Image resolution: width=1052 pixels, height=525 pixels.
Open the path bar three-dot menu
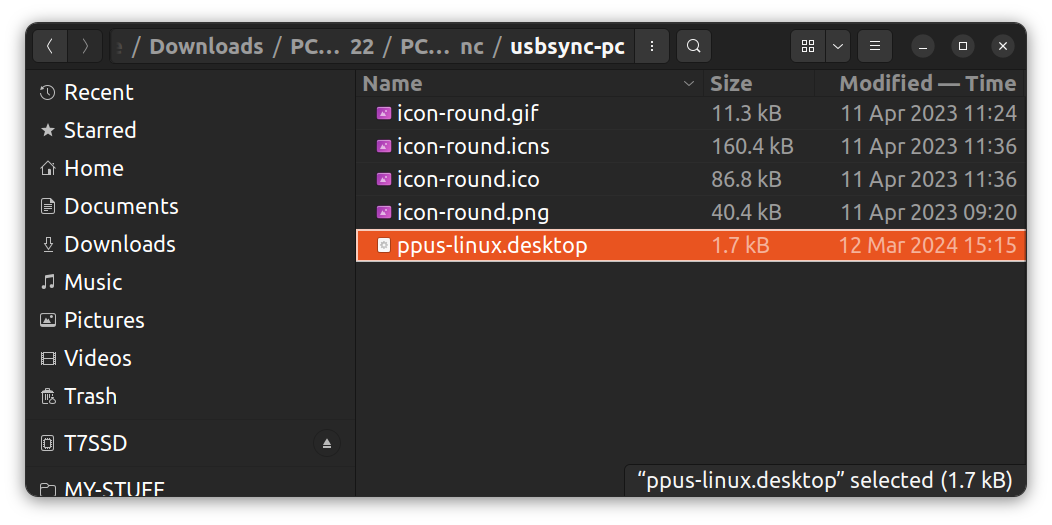(x=652, y=46)
